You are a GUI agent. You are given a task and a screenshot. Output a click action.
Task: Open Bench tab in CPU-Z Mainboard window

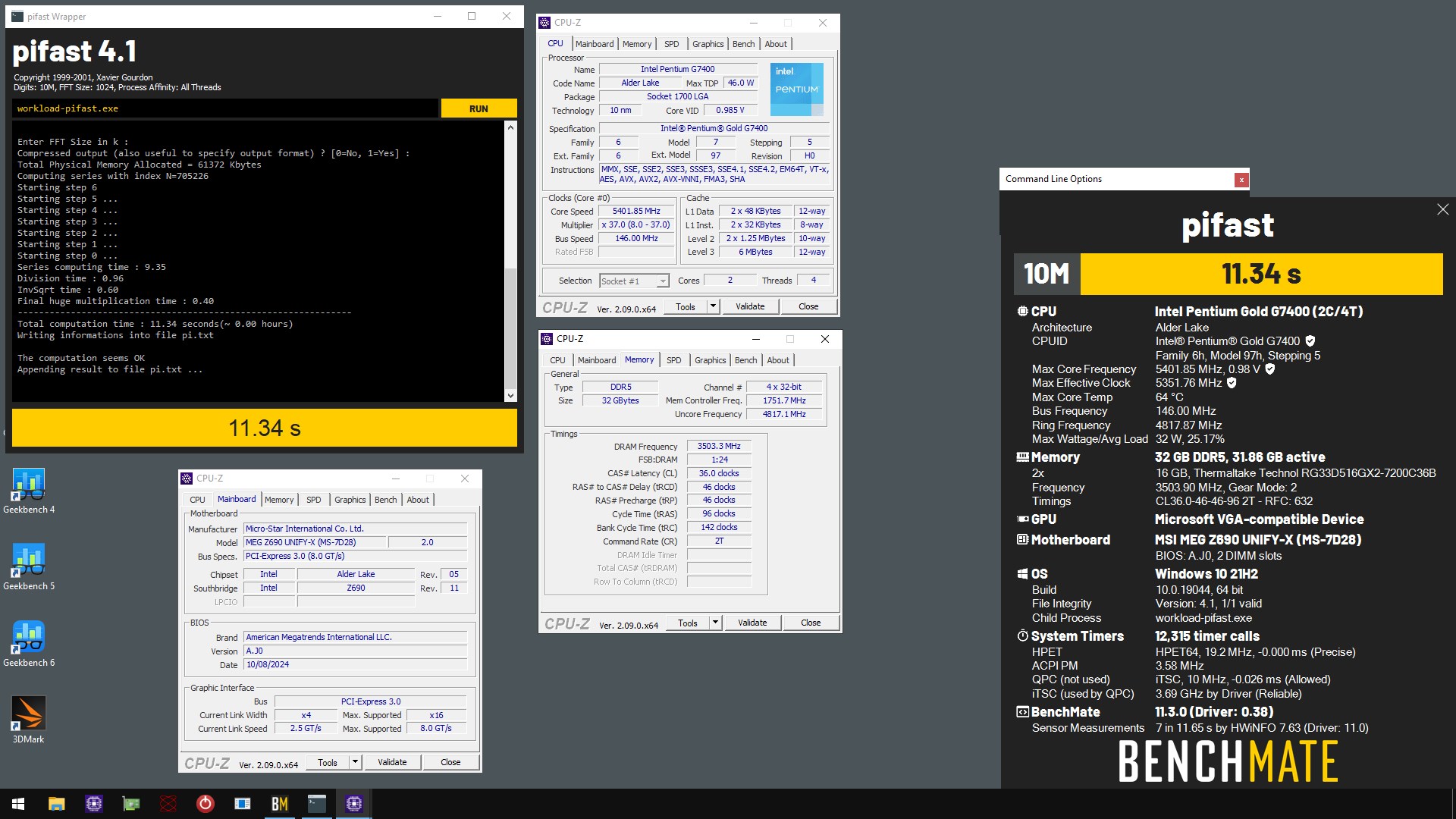(x=386, y=500)
